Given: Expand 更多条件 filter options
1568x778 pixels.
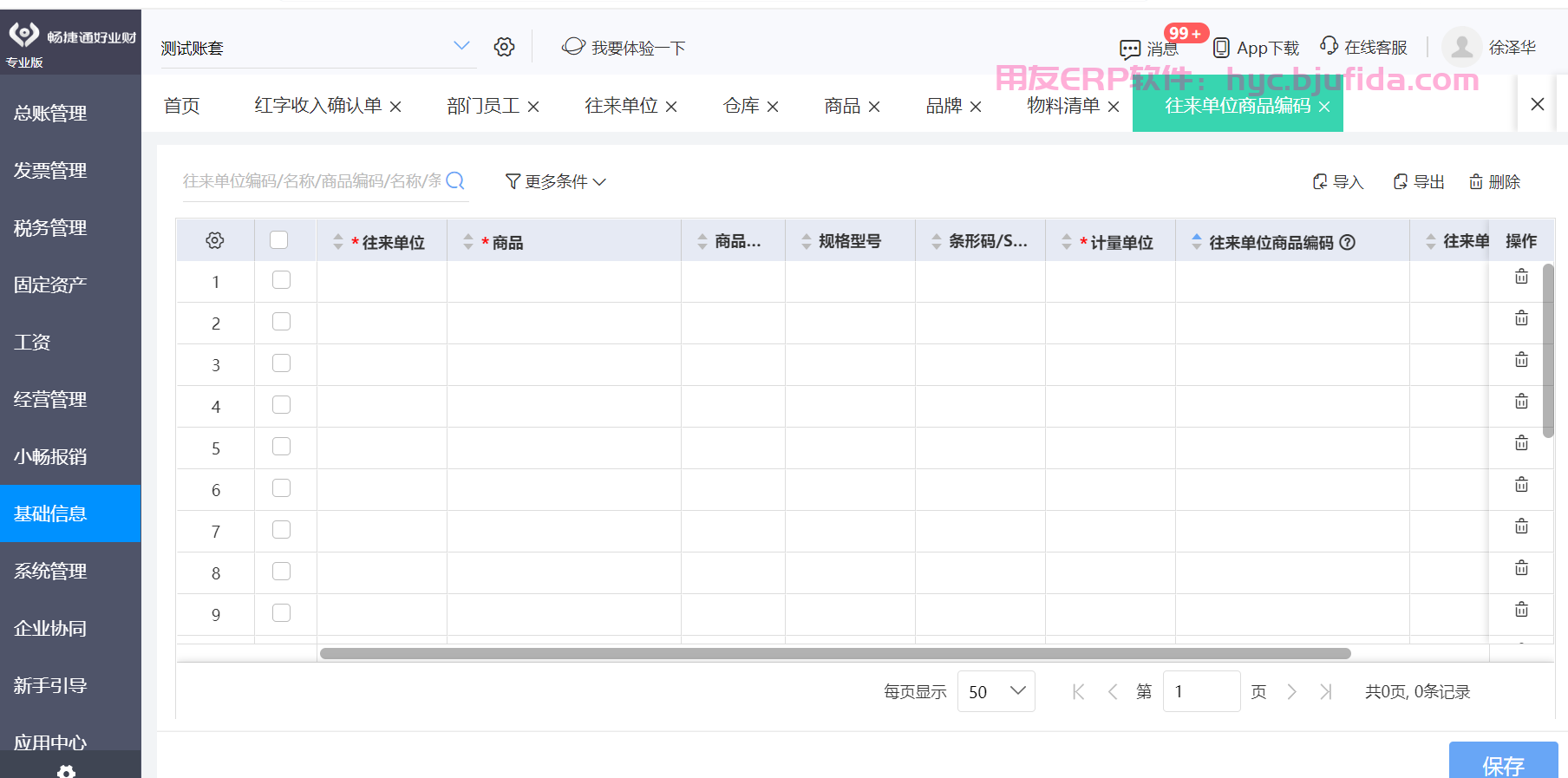Looking at the screenshot, I should pyautogui.click(x=555, y=181).
